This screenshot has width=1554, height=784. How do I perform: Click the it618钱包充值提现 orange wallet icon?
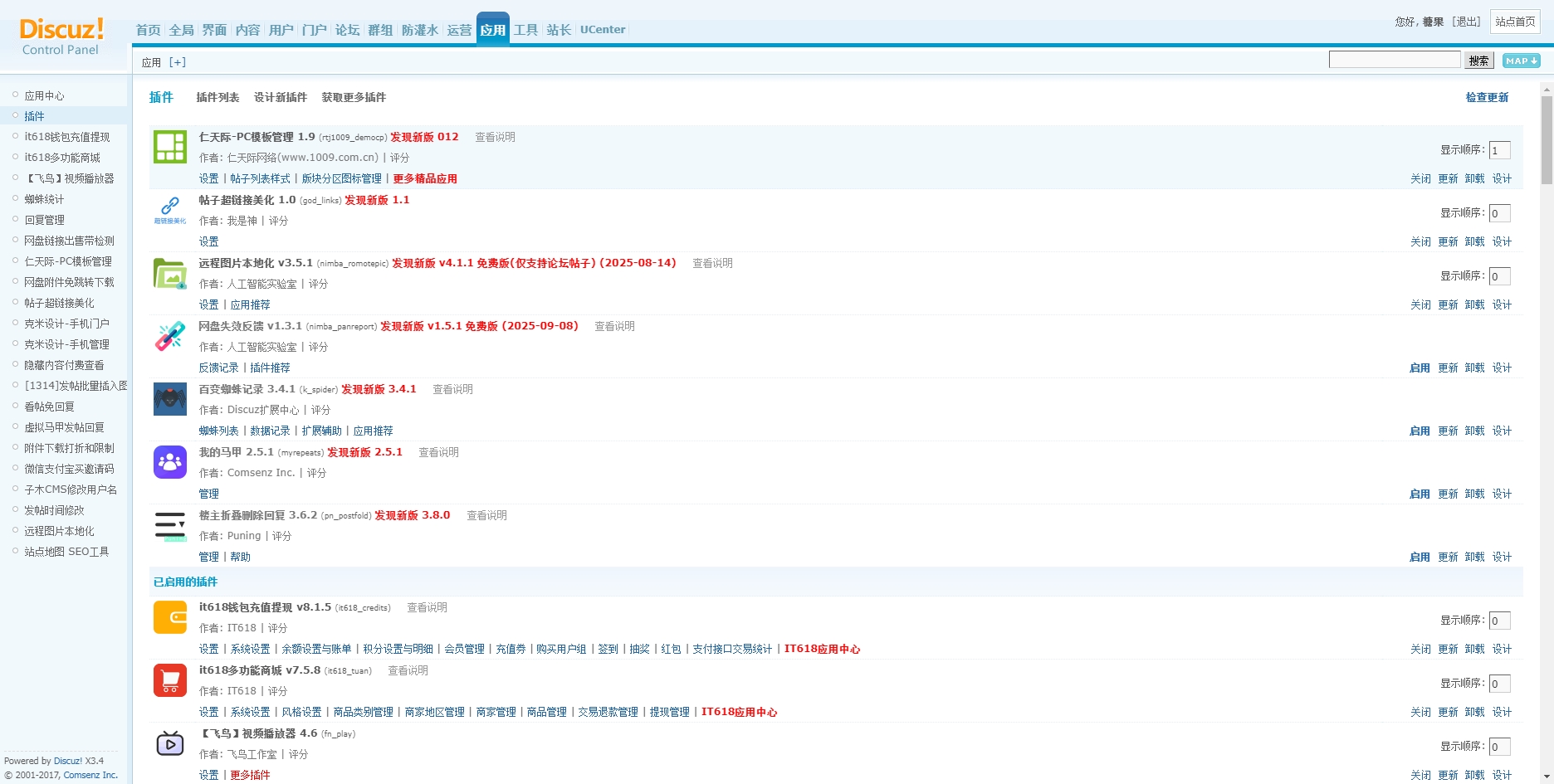point(169,617)
